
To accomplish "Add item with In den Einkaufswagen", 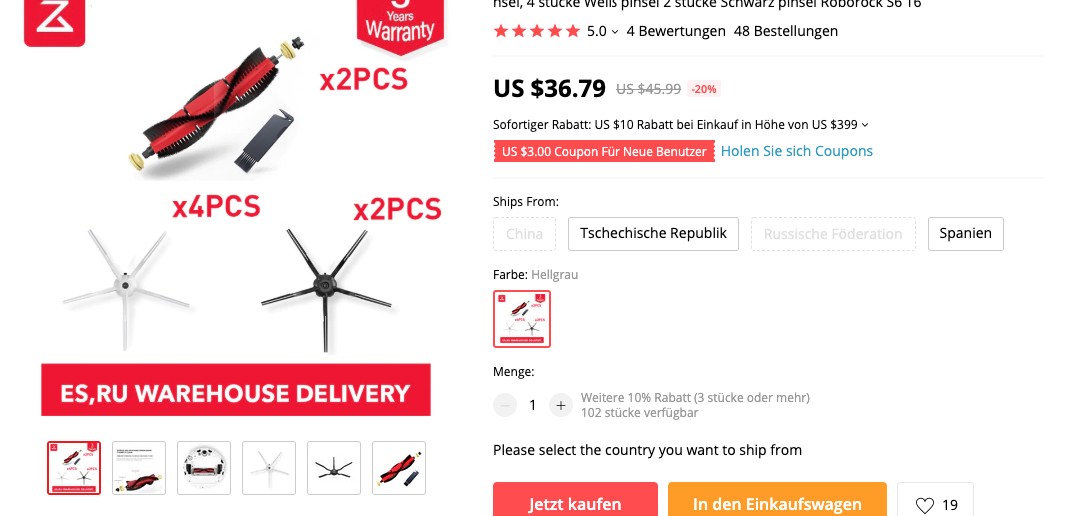I will coord(777,503).
